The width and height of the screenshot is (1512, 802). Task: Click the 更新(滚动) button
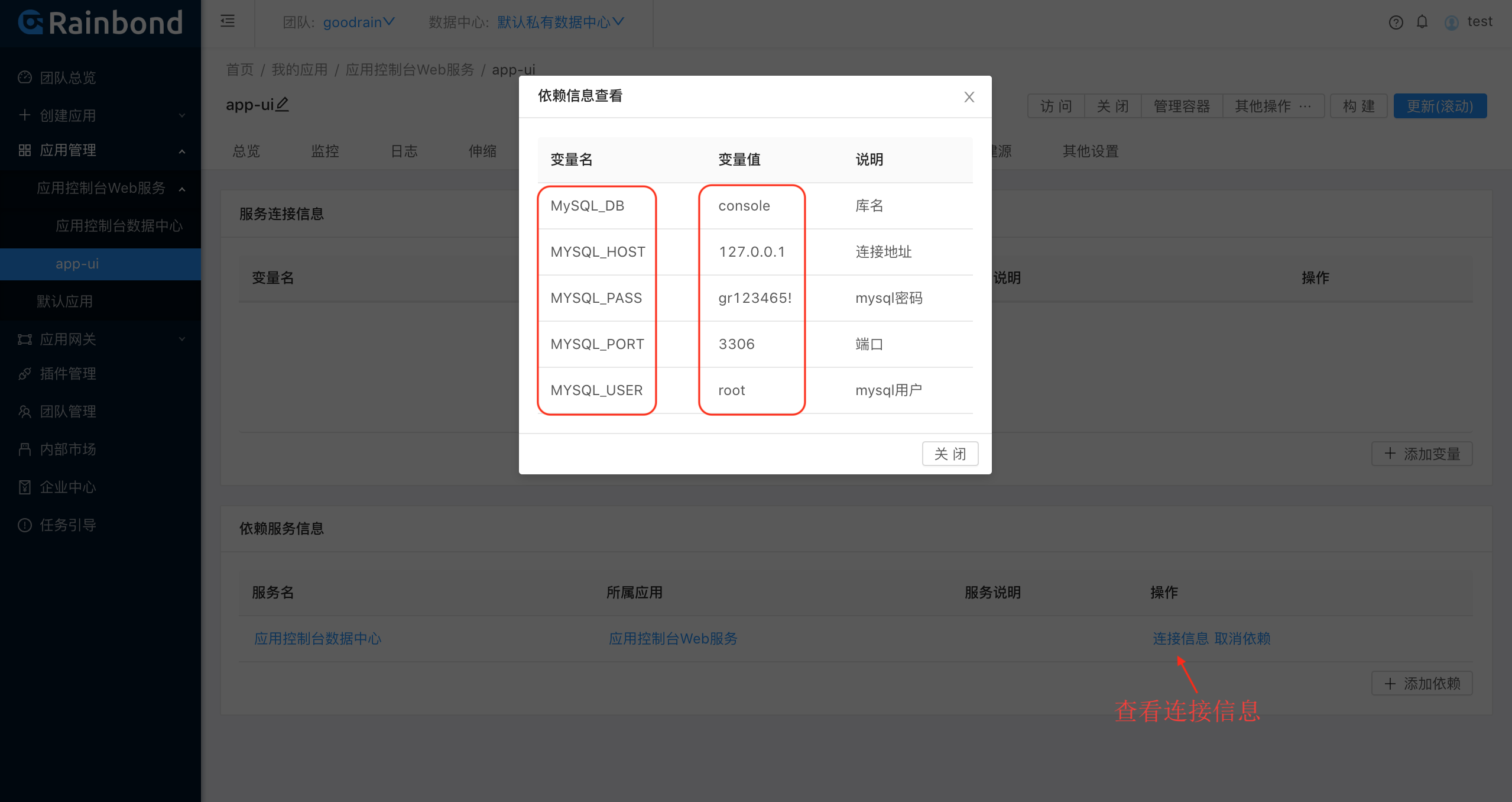coord(1440,106)
